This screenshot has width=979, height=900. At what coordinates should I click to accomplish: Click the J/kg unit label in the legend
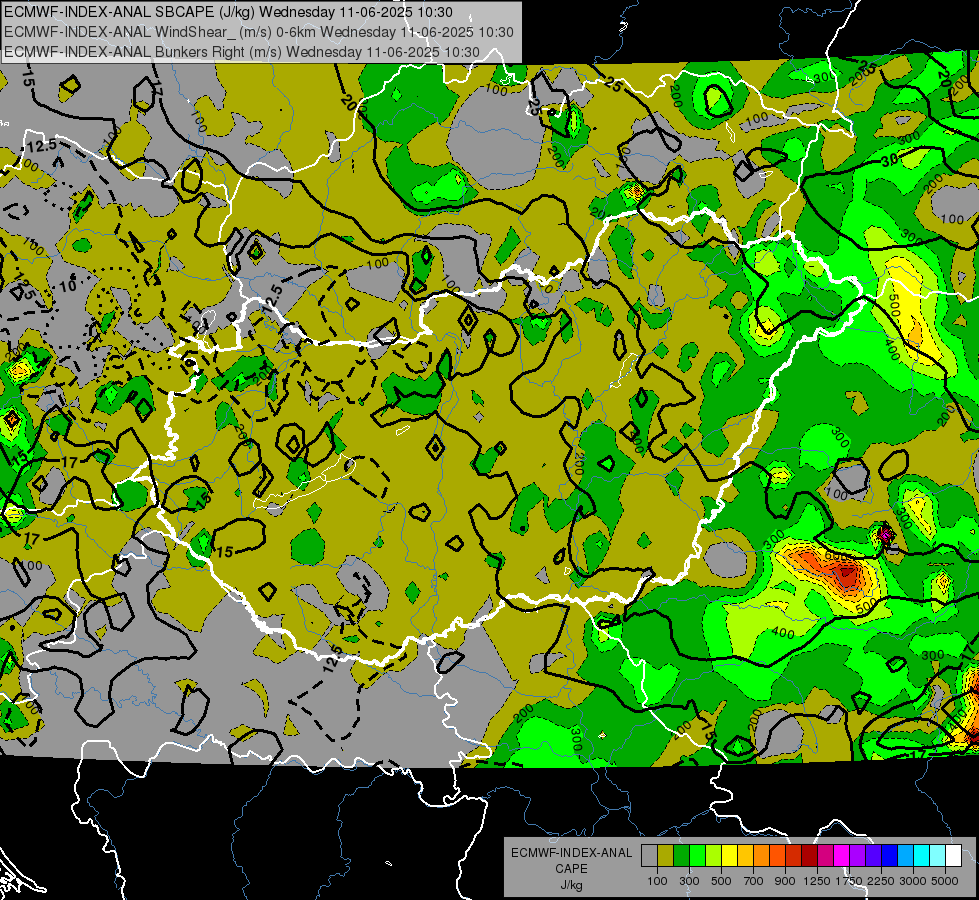tap(571, 885)
